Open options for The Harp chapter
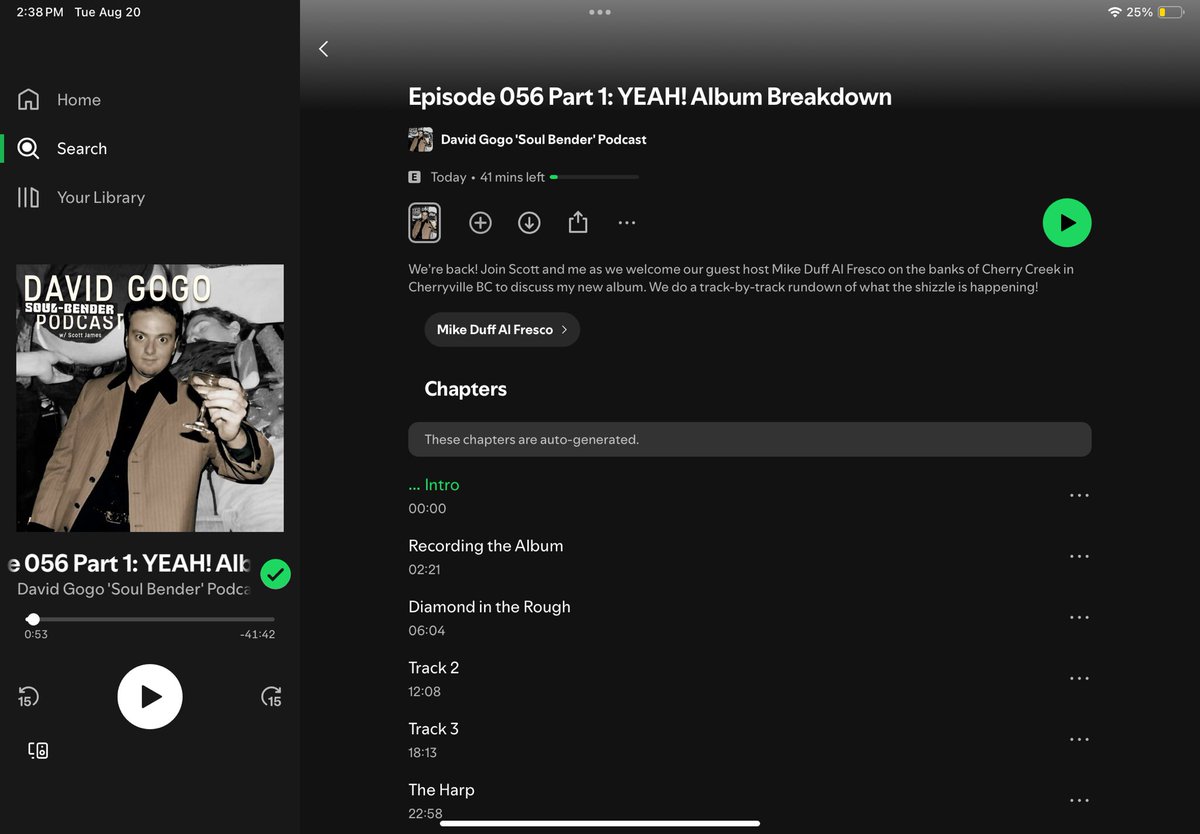This screenshot has width=1200, height=834. (1079, 800)
